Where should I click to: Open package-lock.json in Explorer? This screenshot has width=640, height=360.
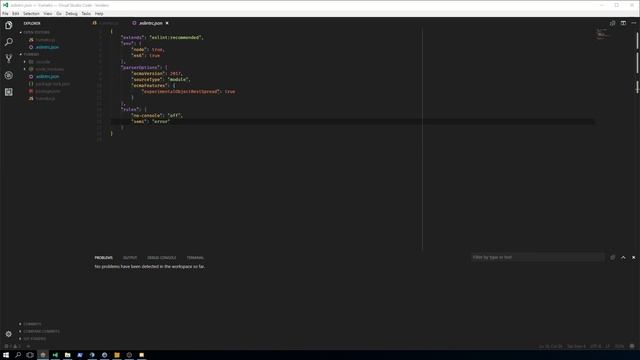(52, 84)
